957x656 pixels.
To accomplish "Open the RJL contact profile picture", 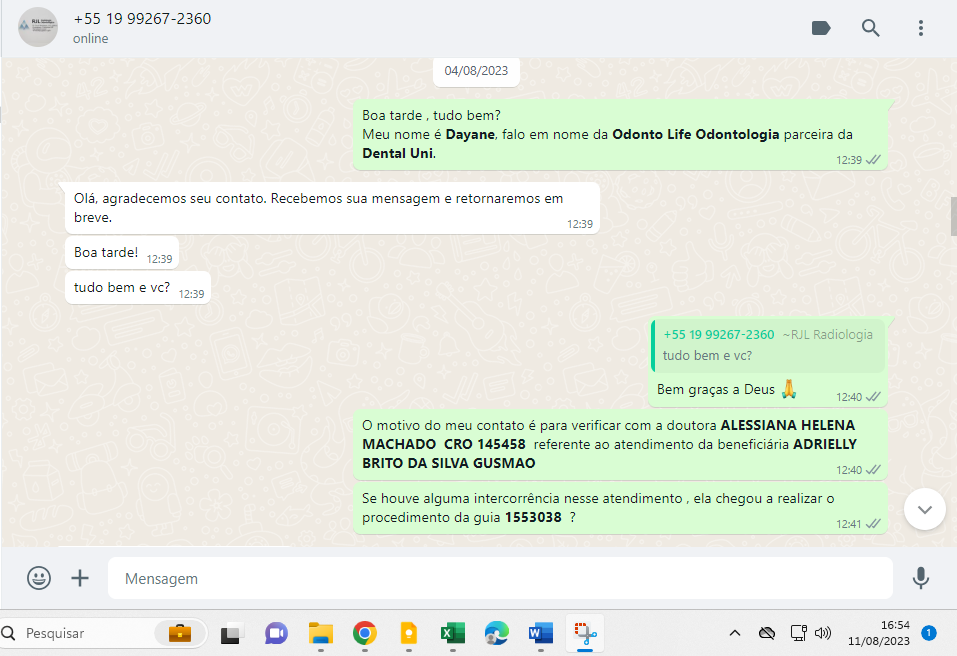I will [x=38, y=27].
